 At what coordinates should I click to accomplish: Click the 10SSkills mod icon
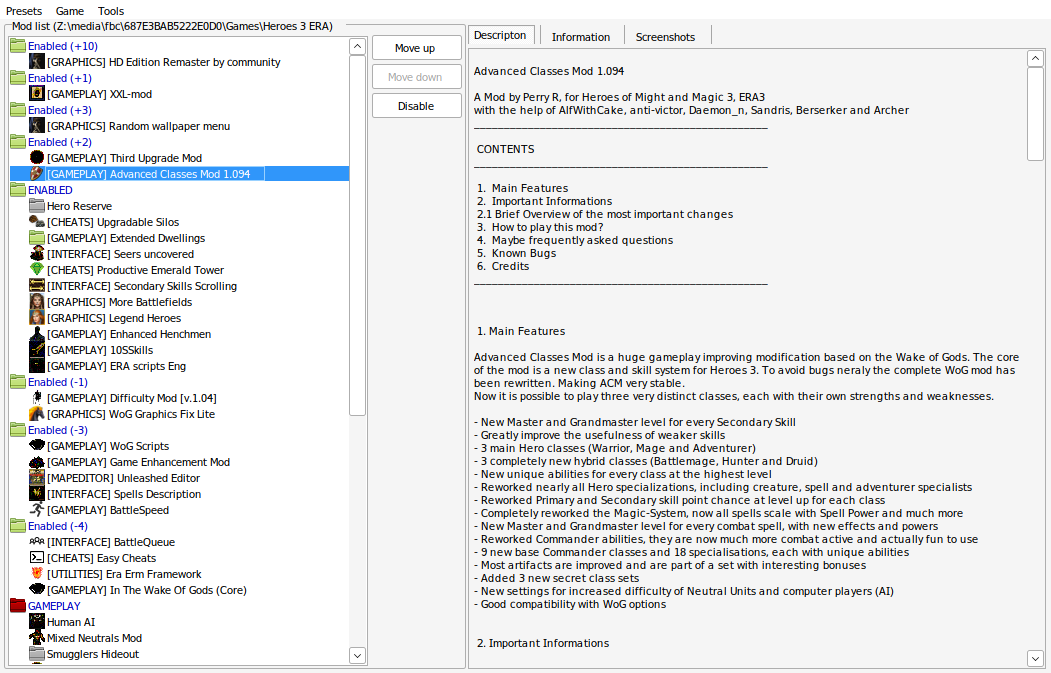pos(37,350)
